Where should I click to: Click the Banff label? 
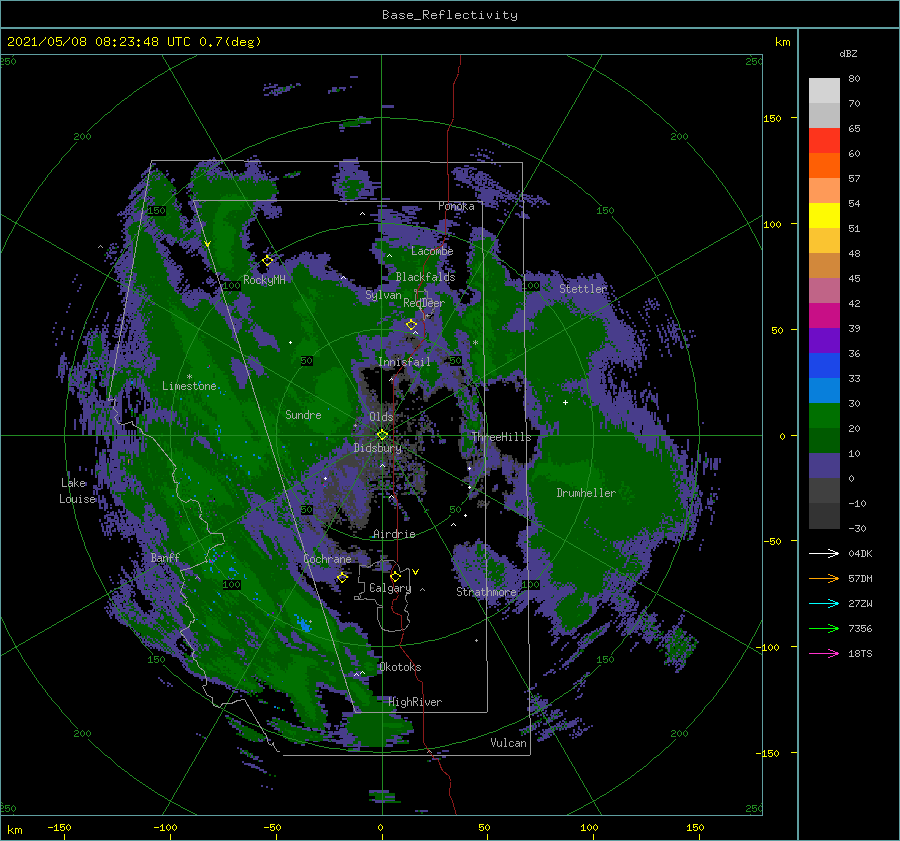click(165, 557)
